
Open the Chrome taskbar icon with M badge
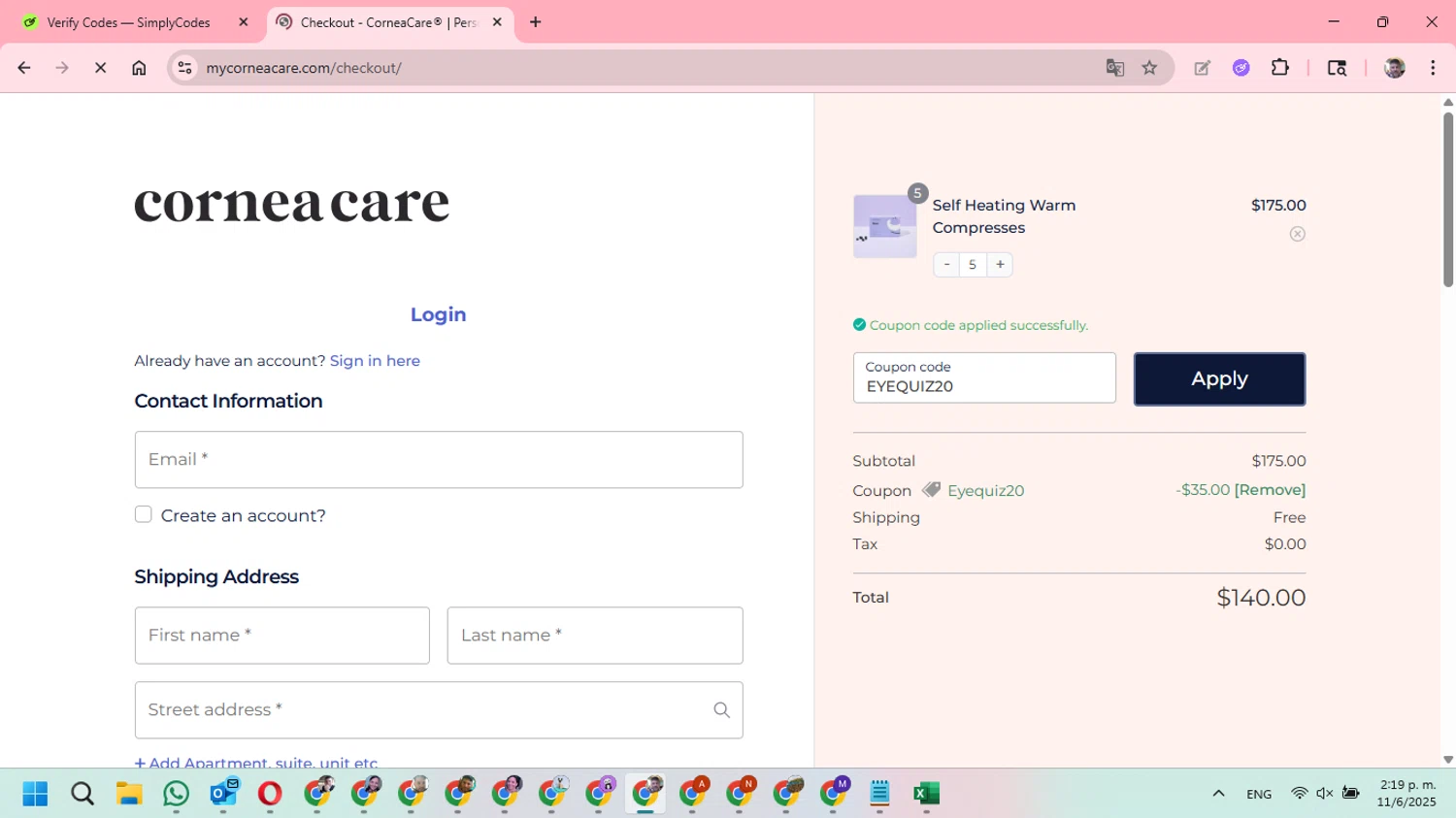(x=834, y=793)
